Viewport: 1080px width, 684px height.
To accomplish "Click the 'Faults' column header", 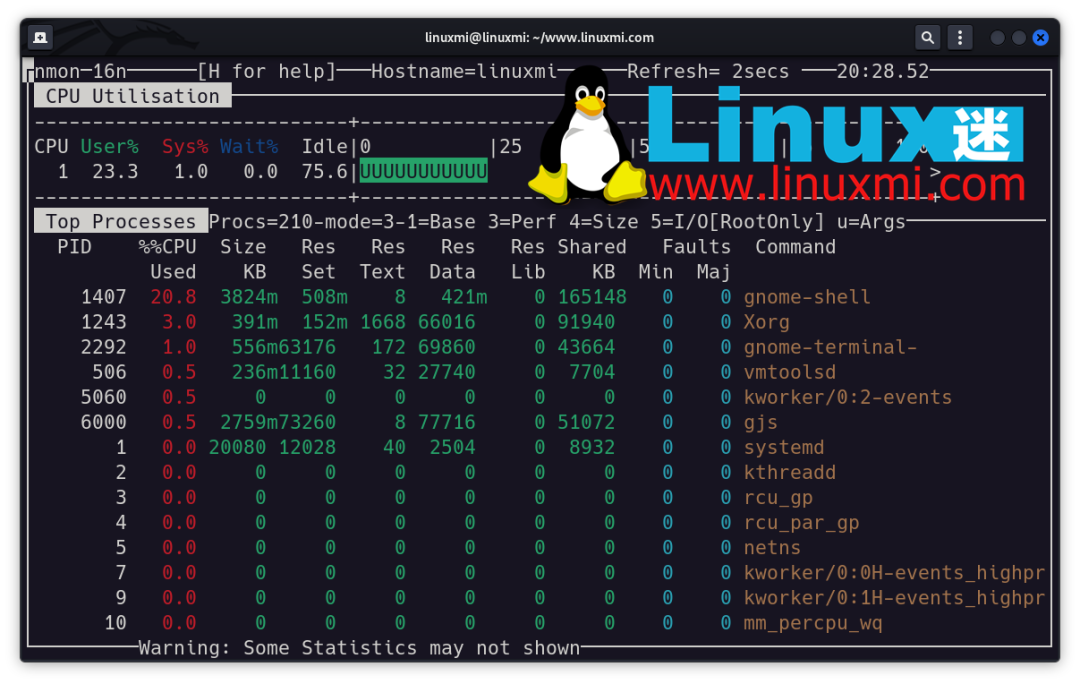I will coord(696,247).
